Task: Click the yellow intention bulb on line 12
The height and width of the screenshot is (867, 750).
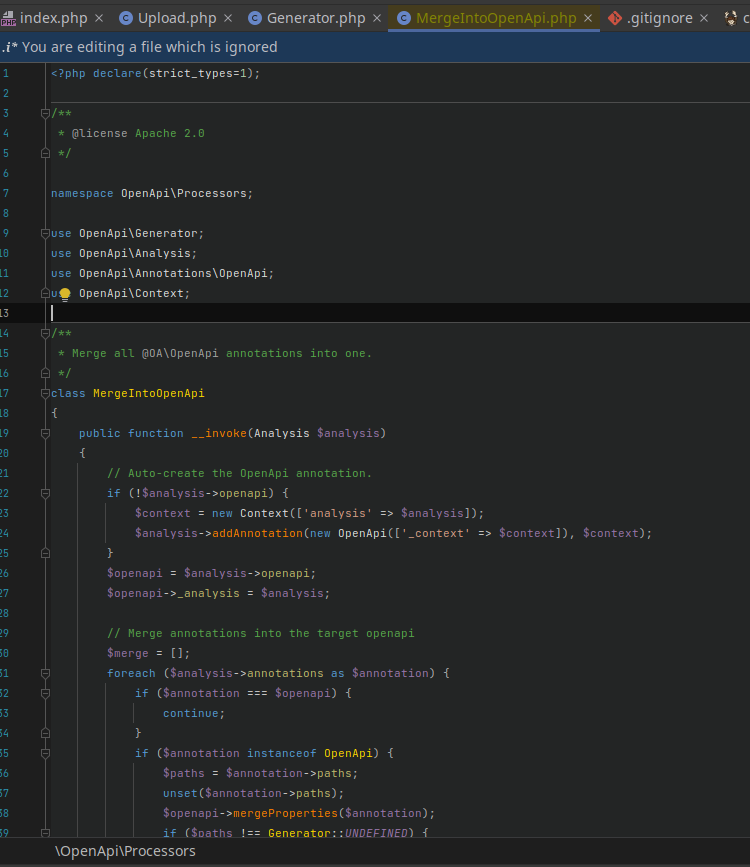Action: 63,292
